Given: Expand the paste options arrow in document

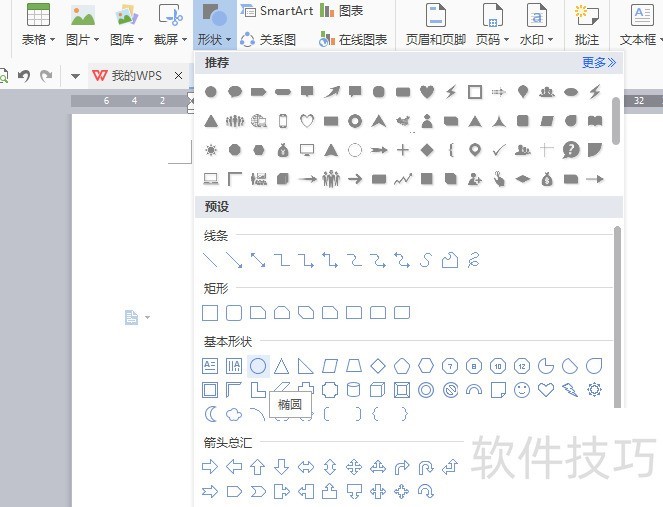Looking at the screenshot, I should [148, 317].
